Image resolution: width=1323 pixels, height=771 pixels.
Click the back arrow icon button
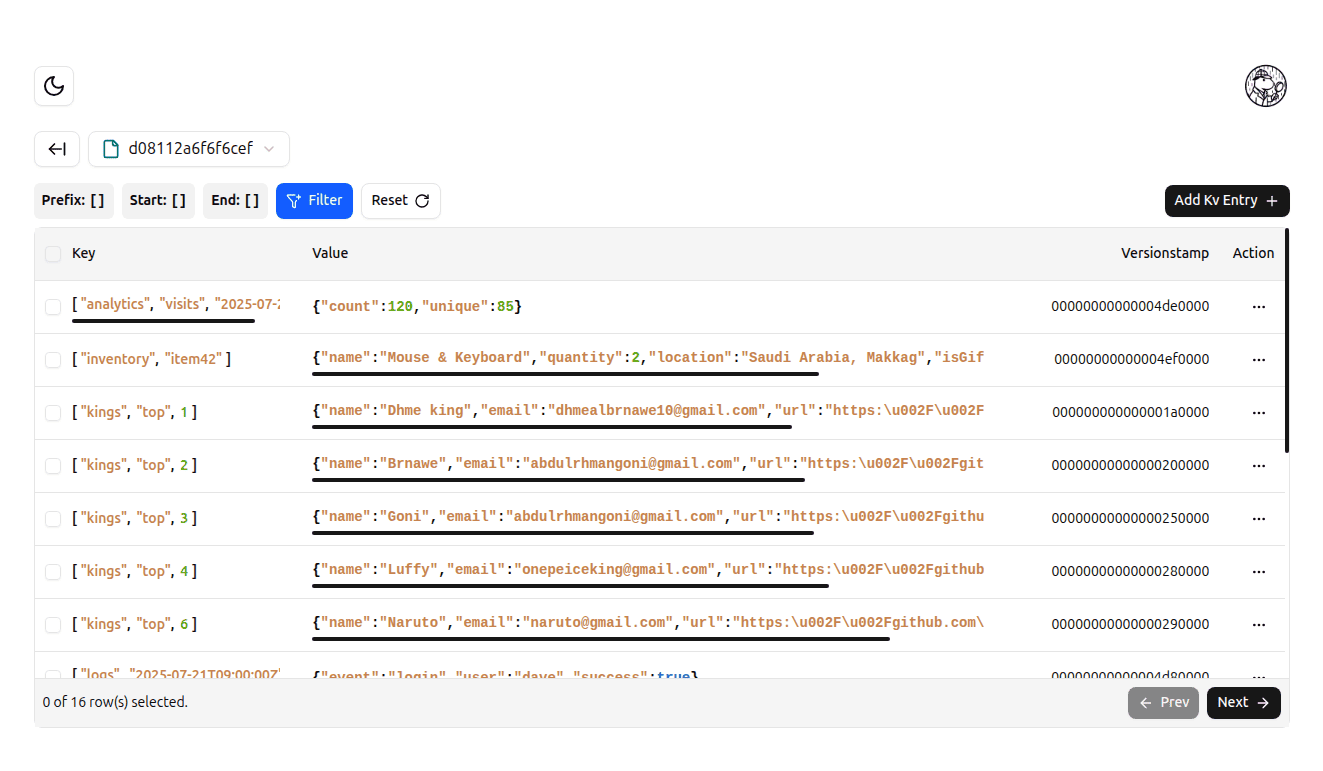tap(57, 149)
